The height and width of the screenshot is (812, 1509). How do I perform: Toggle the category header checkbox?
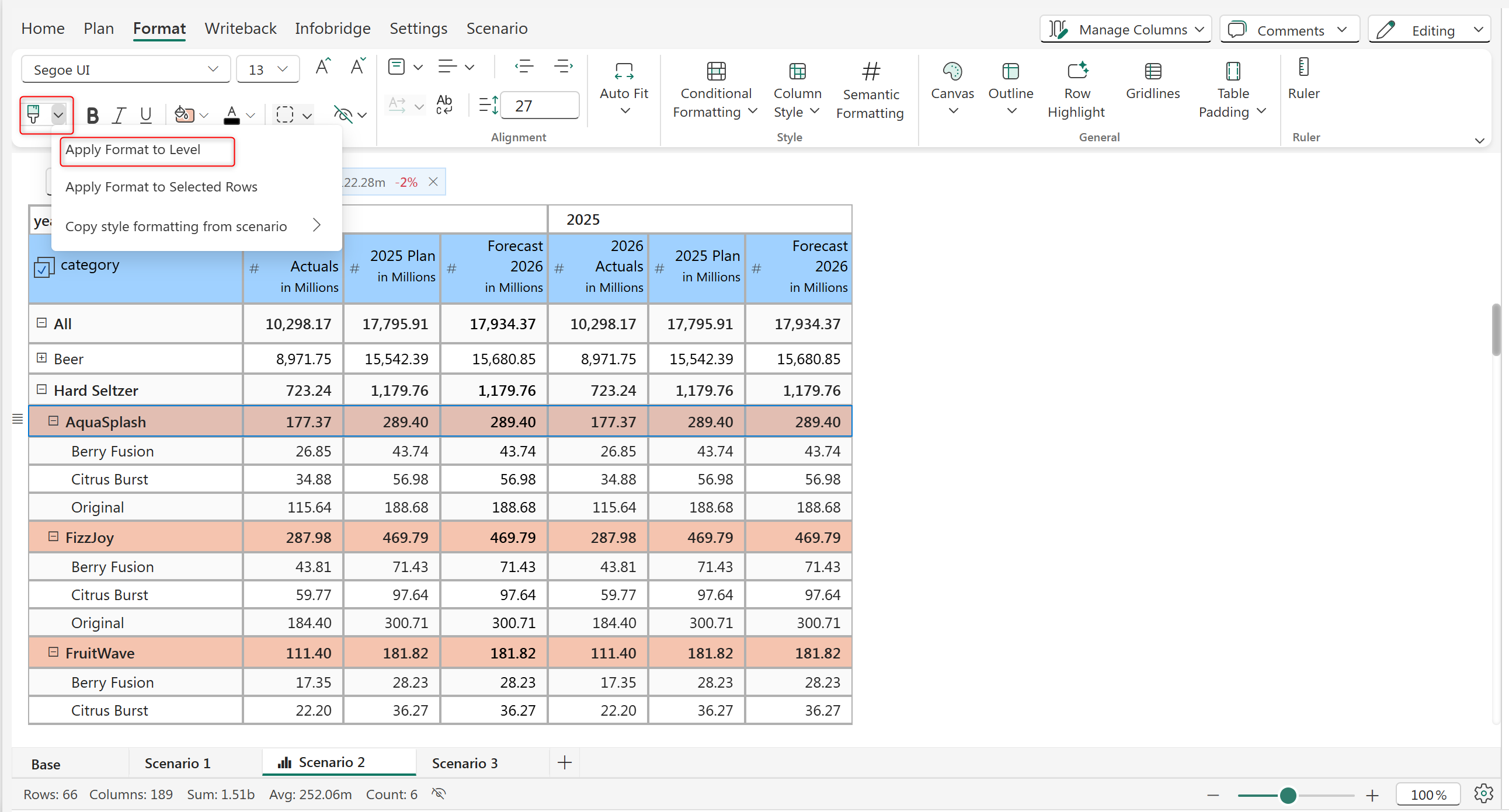[43, 267]
